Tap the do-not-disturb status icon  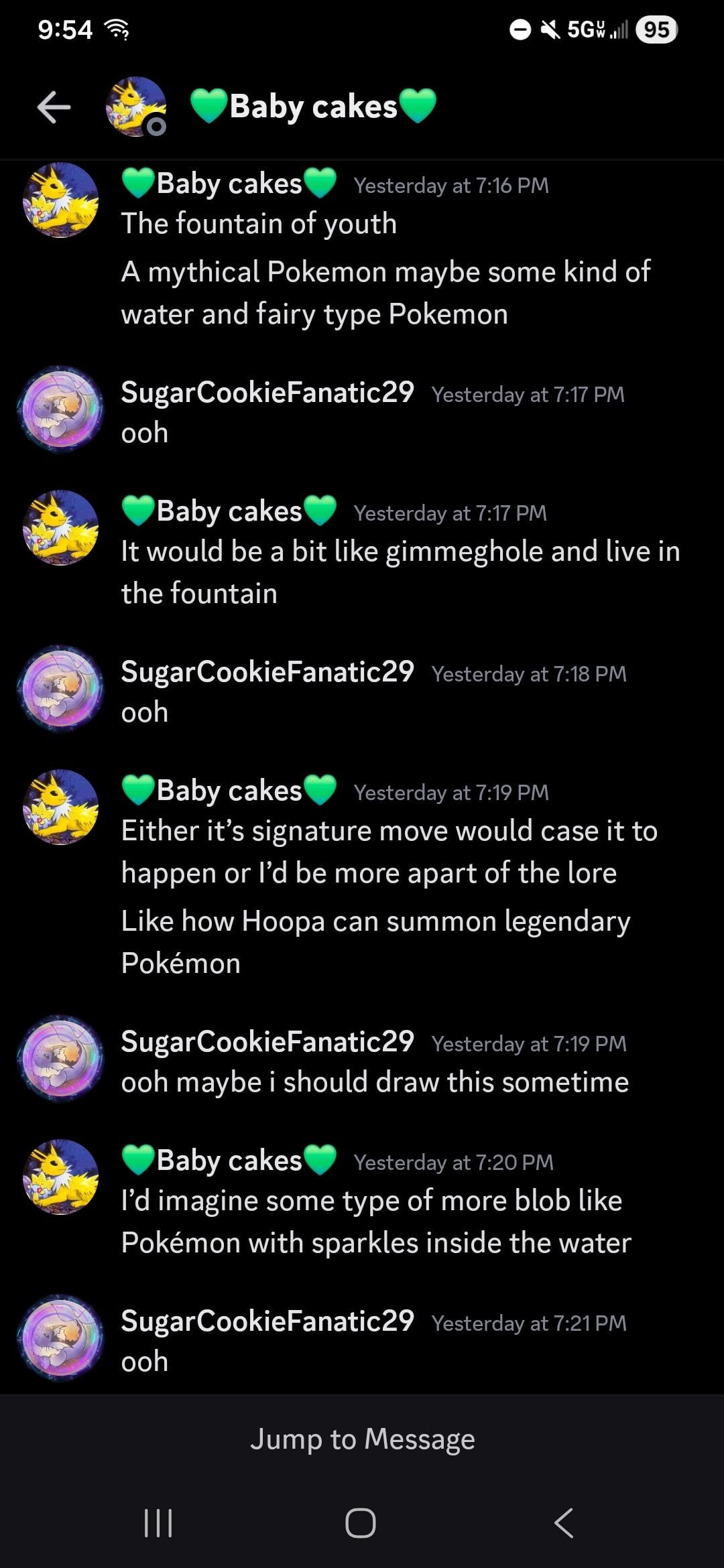coord(520,29)
